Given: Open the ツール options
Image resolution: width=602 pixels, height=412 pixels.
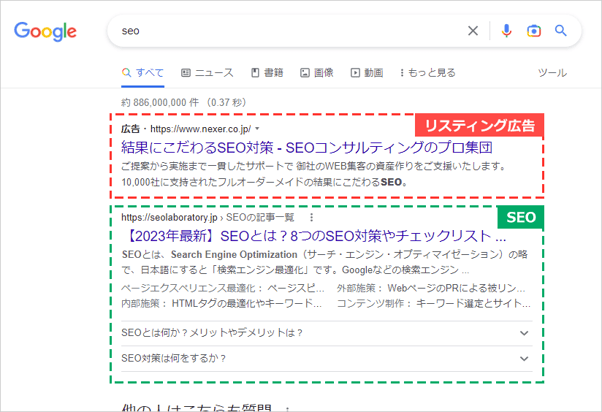Looking at the screenshot, I should click(x=552, y=73).
